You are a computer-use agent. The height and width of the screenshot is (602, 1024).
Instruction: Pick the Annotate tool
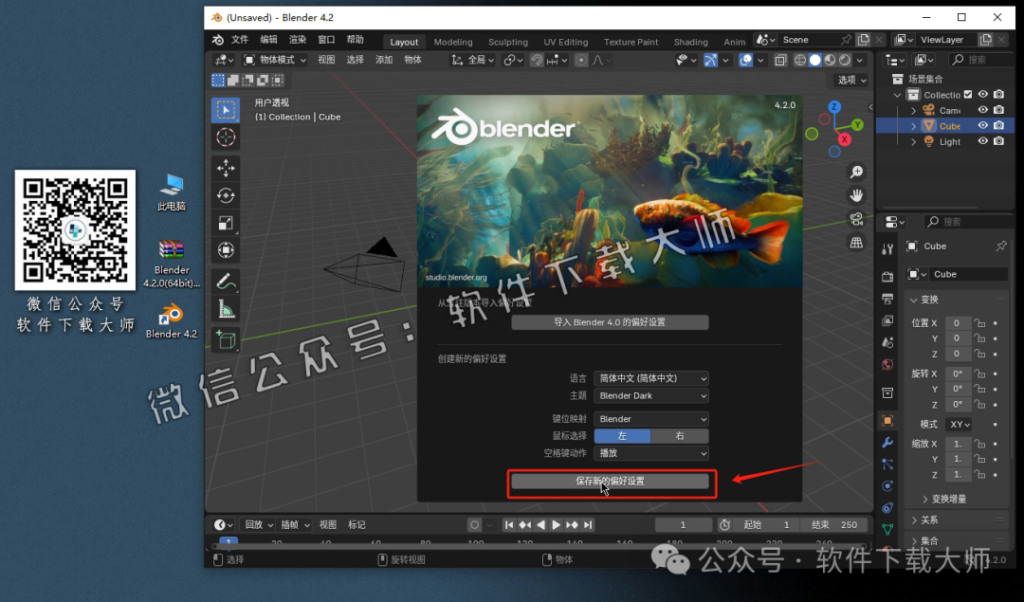[225, 283]
